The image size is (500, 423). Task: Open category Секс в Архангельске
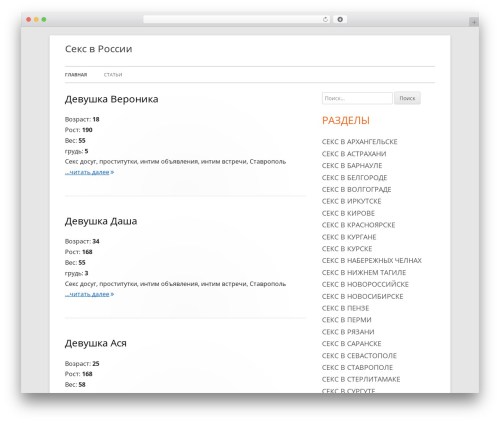(360, 142)
